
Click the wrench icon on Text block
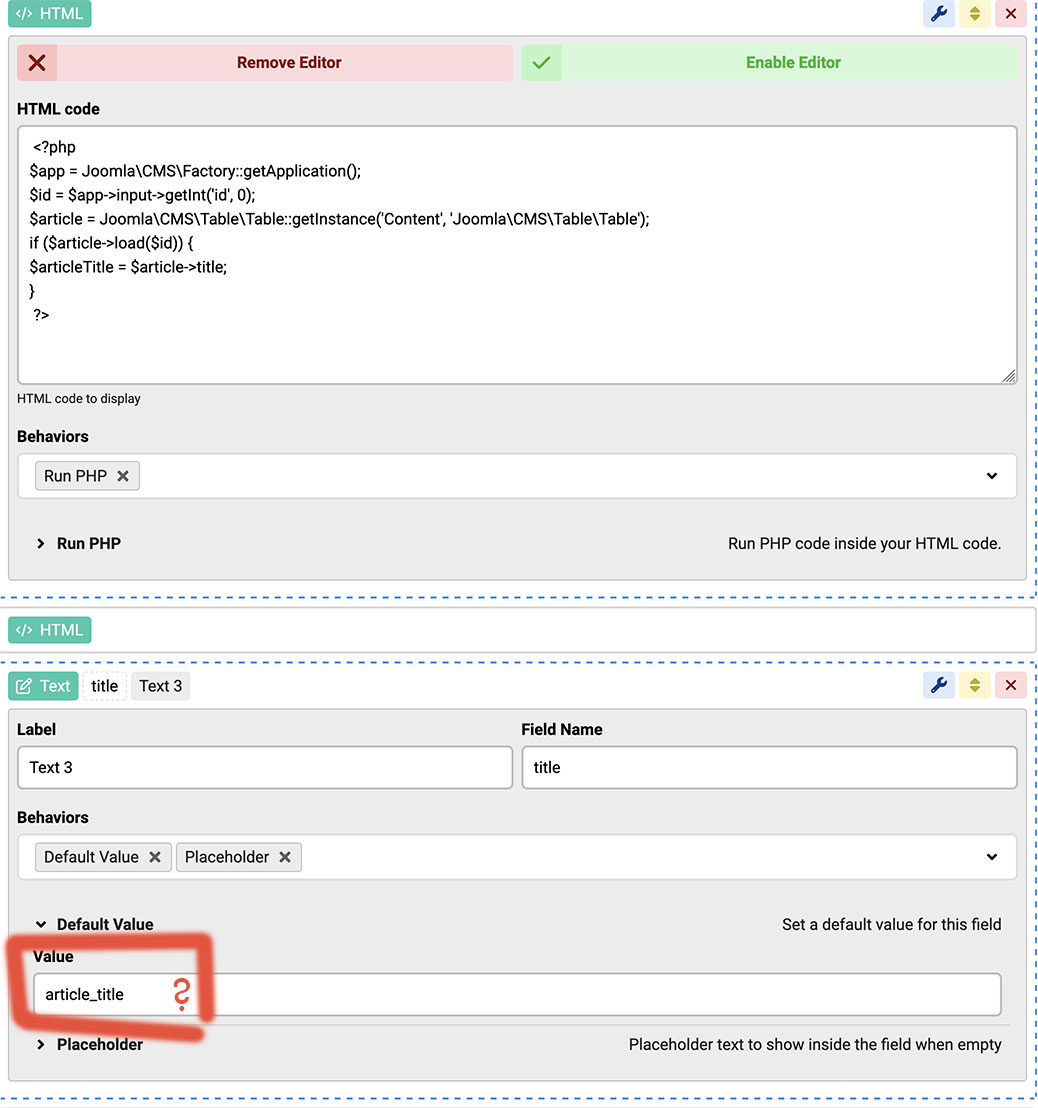click(x=938, y=685)
